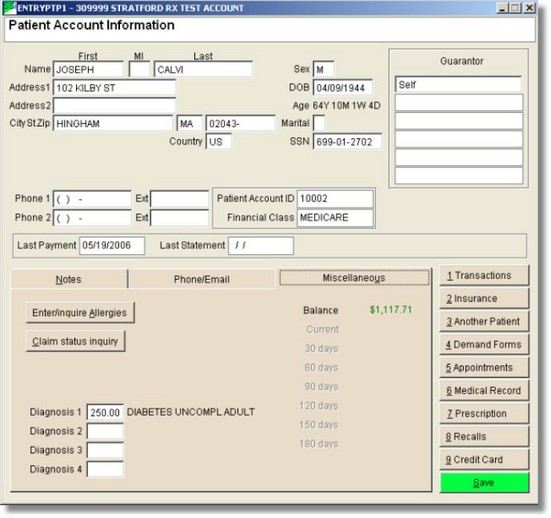Click the Diagnosis 1 code field
Image resolution: width=551 pixels, height=518 pixels.
pos(105,412)
